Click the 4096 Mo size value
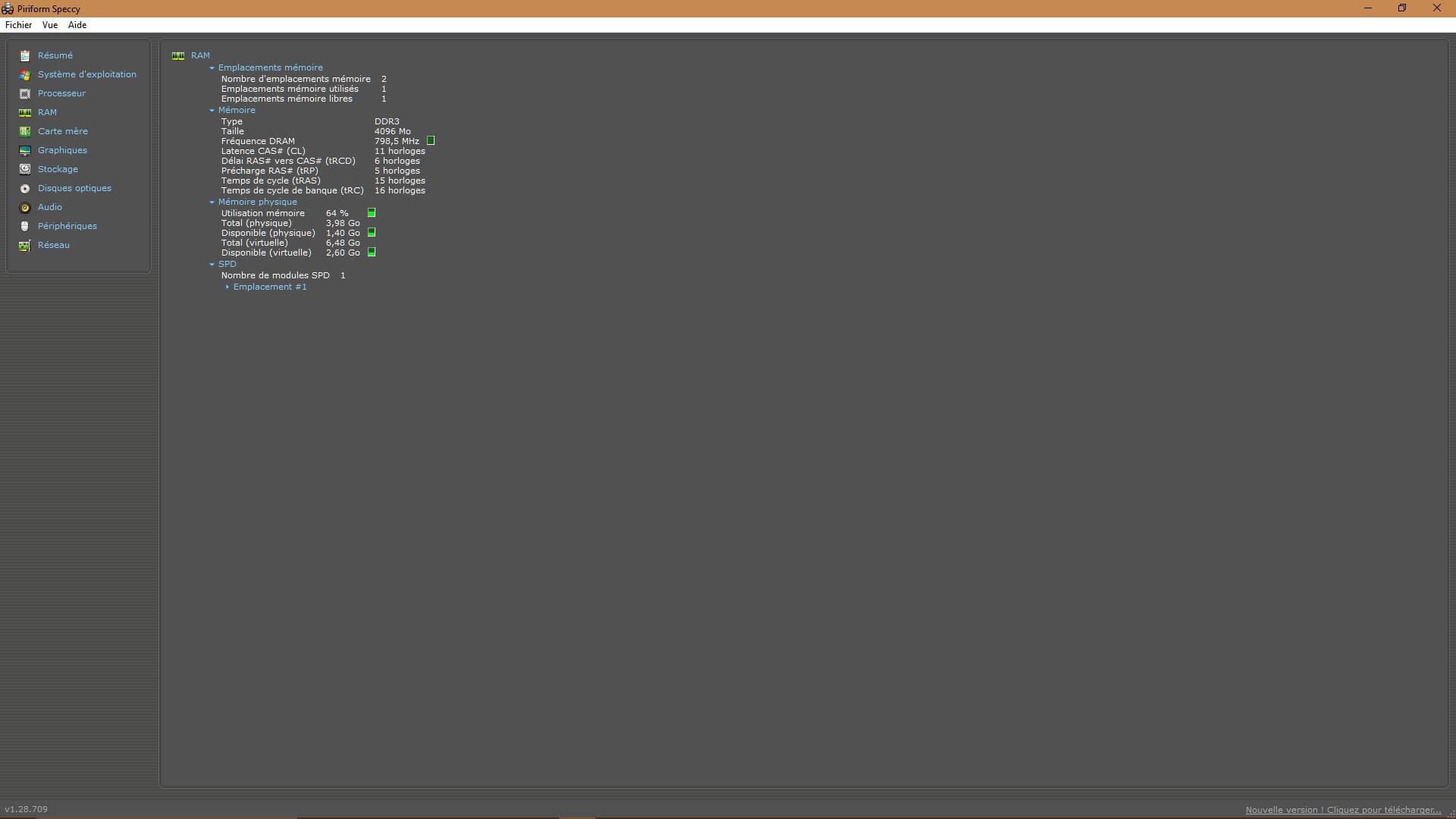 392,131
